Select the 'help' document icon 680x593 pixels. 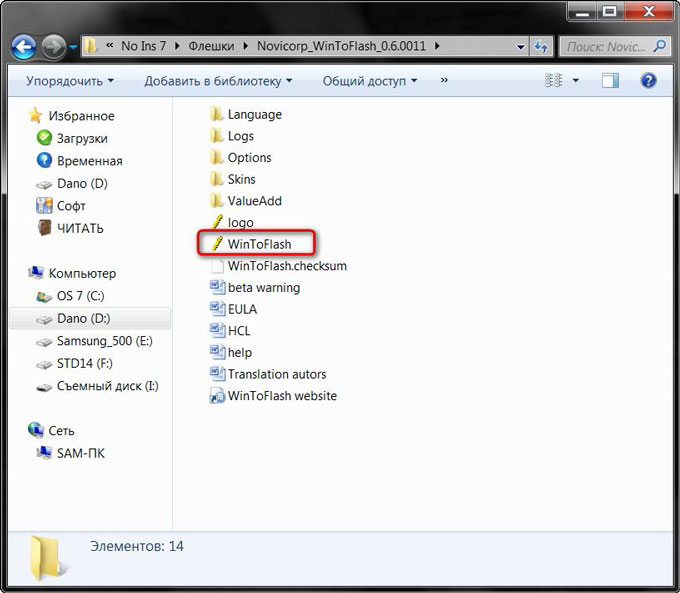(217, 352)
